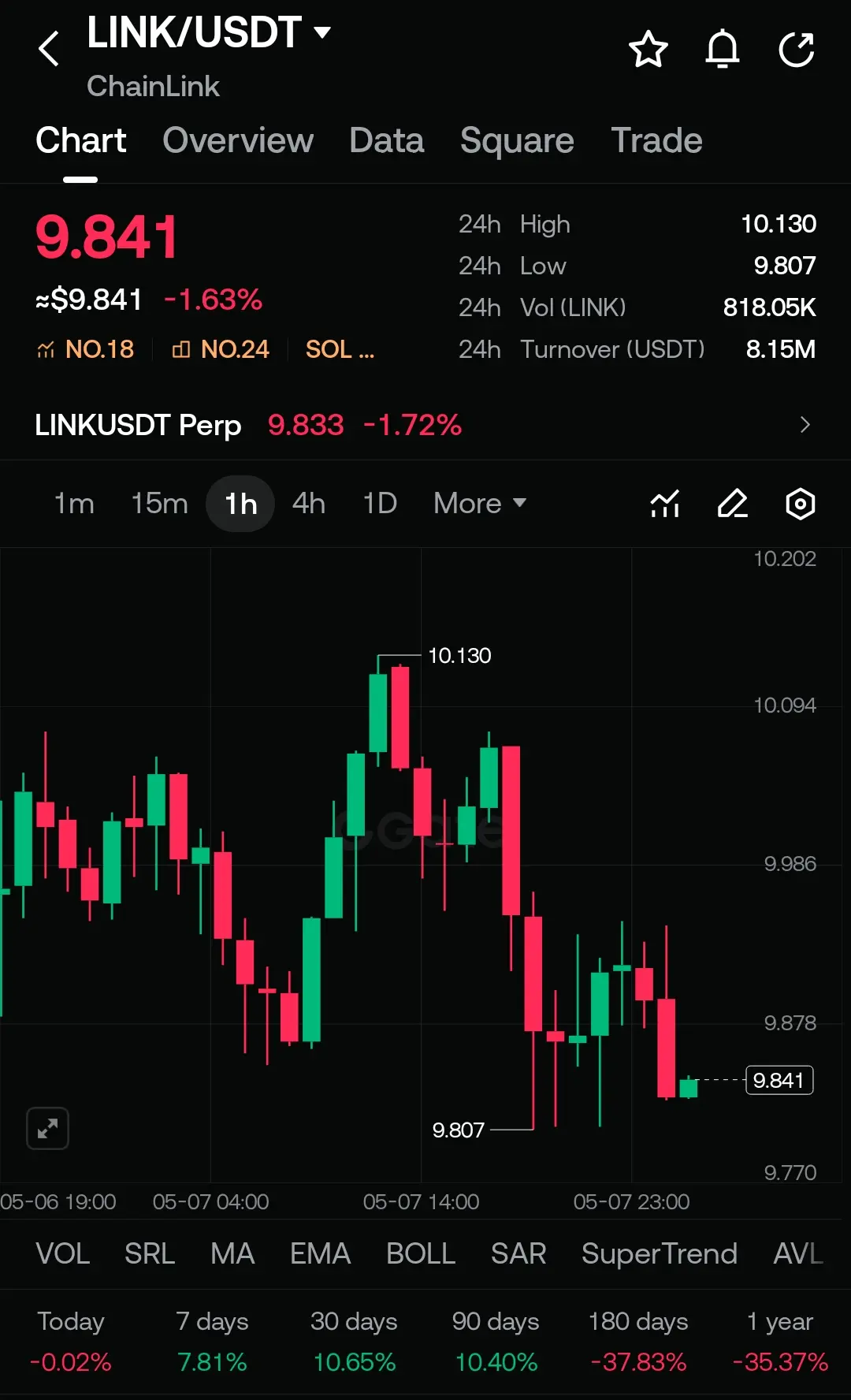Select the 4h timeframe
851x1400 pixels.
309,503
